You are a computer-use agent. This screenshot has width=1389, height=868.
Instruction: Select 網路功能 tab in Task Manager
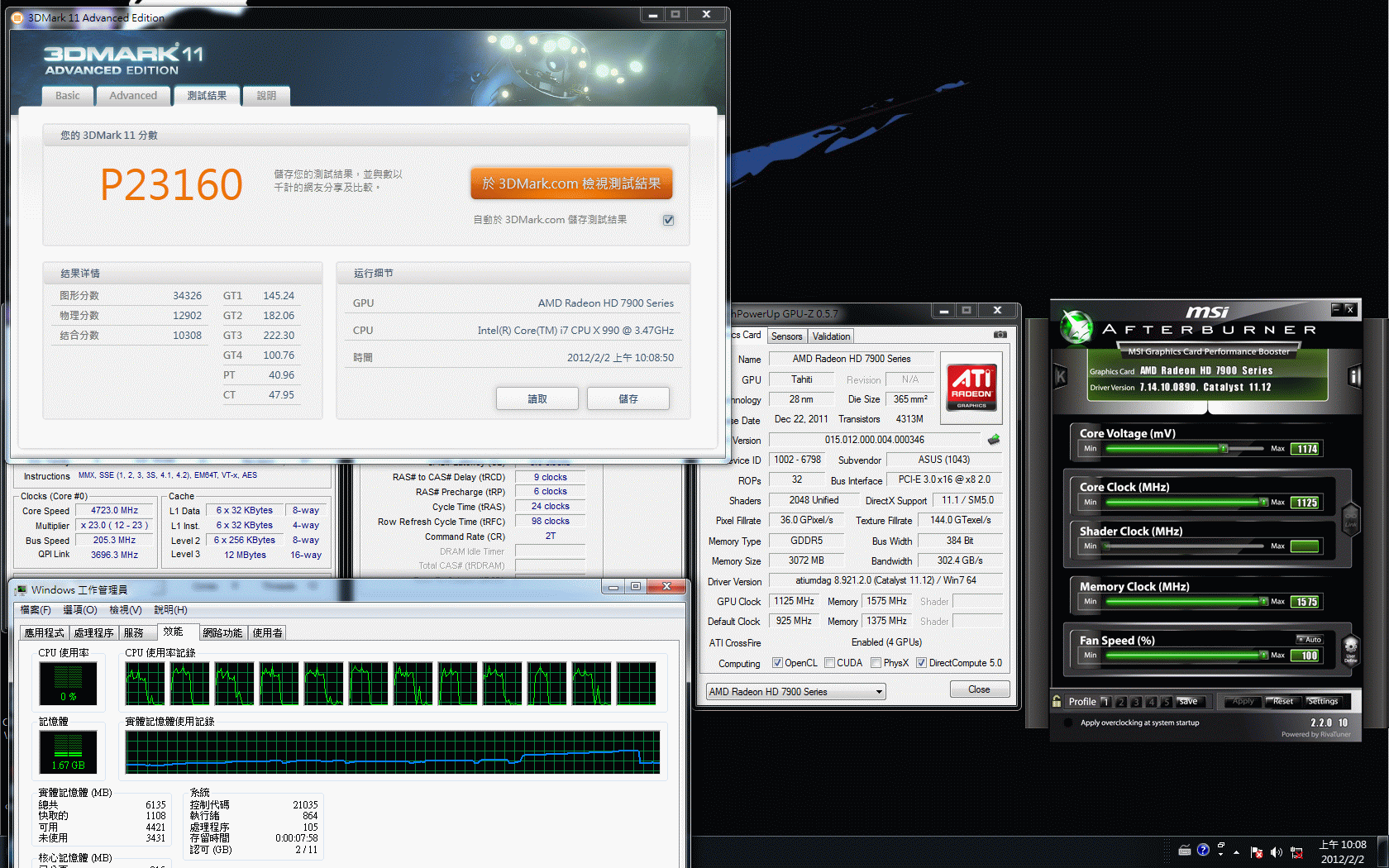222,633
